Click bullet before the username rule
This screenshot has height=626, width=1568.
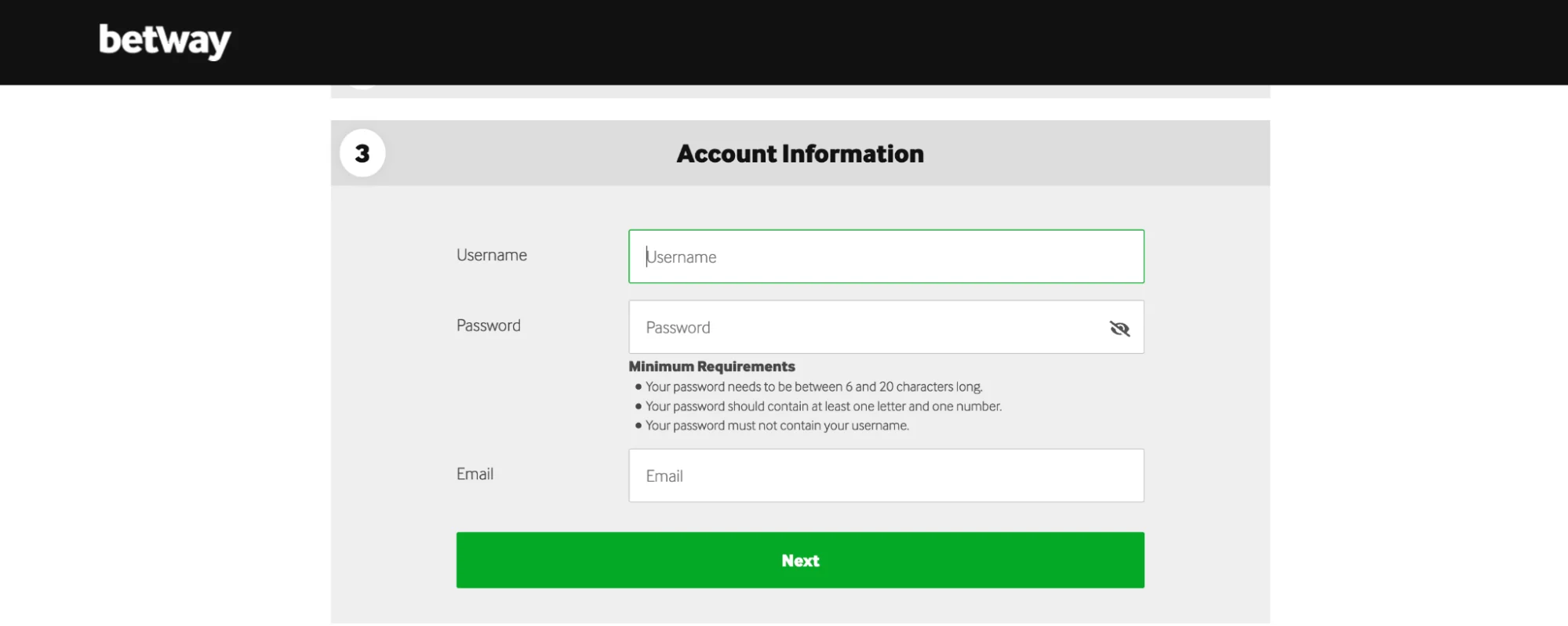click(638, 426)
